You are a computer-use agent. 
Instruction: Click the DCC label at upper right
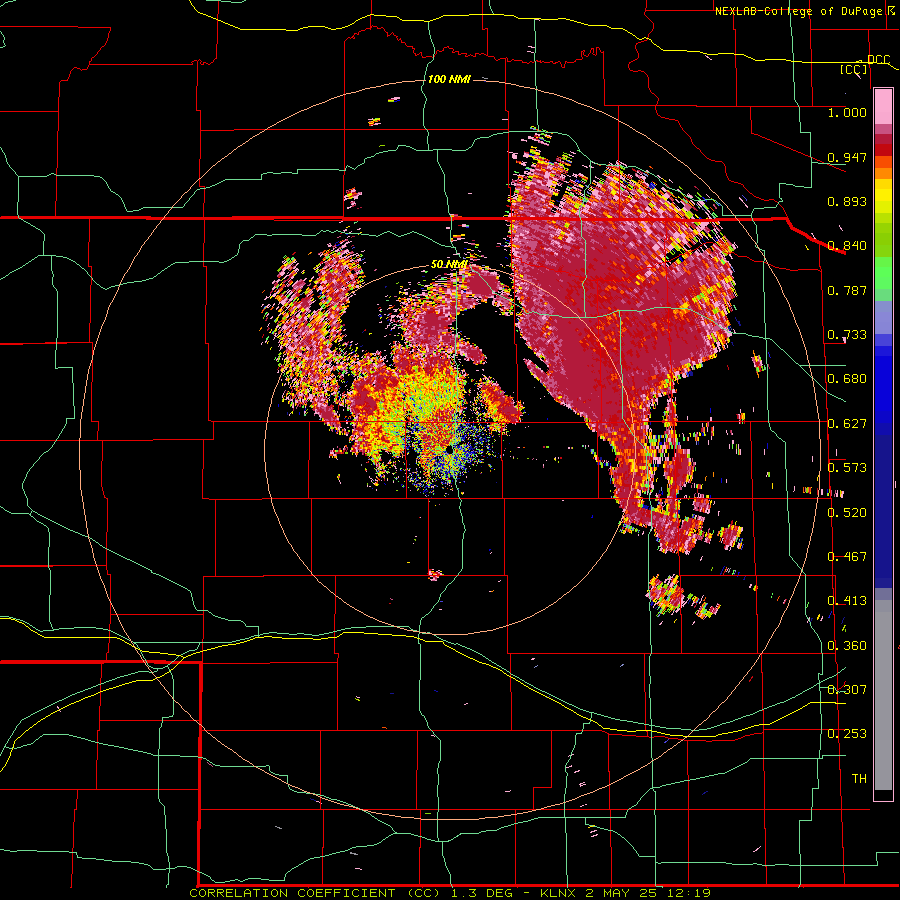pos(878,60)
